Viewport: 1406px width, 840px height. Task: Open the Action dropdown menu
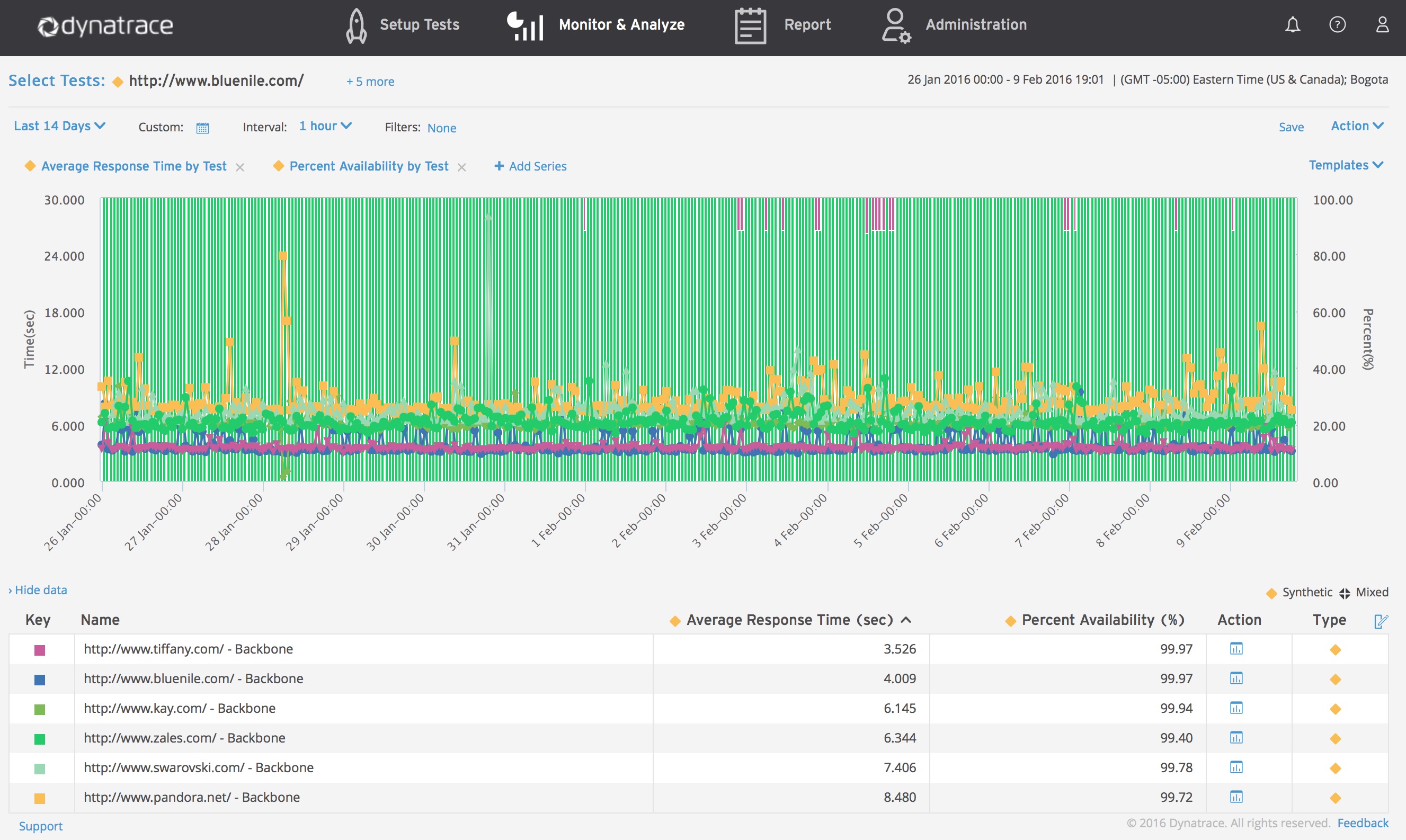pyautogui.click(x=1357, y=126)
